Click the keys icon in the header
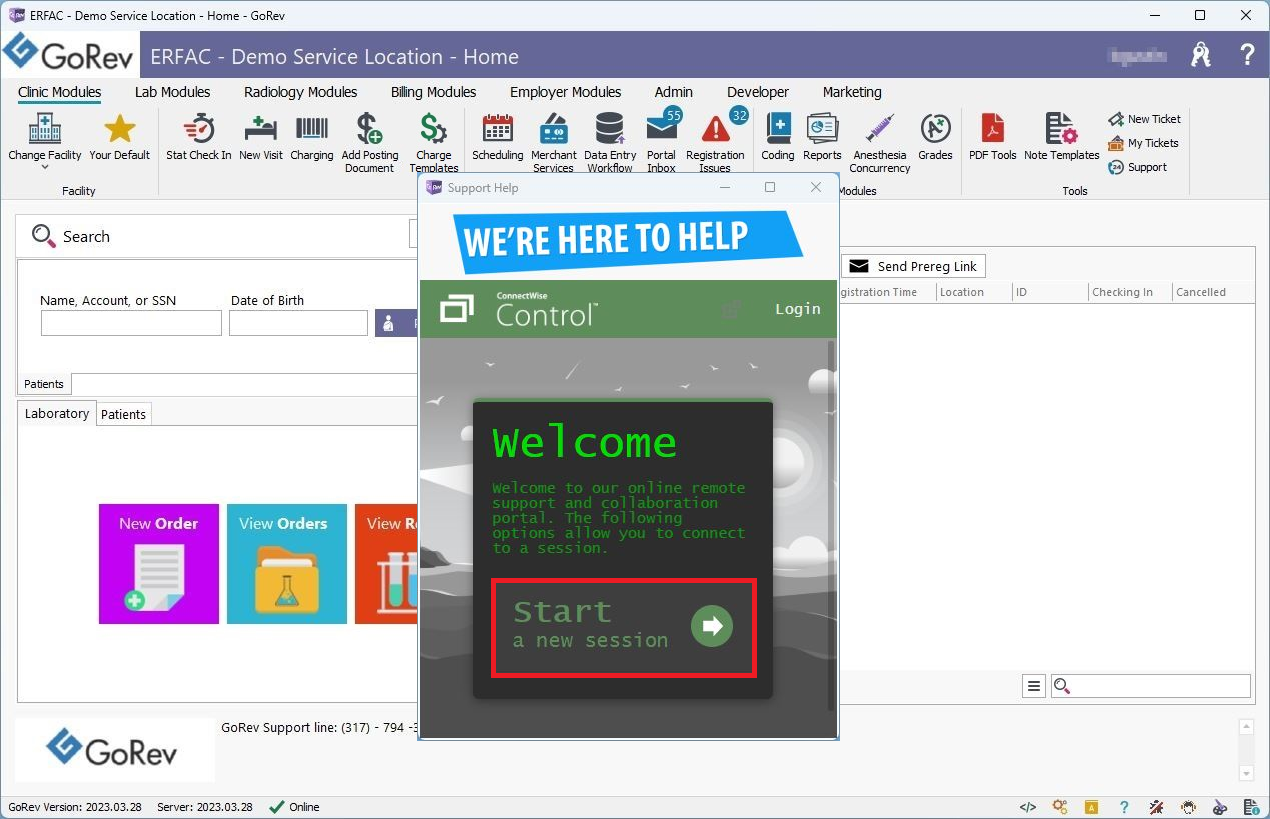This screenshot has width=1270, height=819. (1201, 55)
